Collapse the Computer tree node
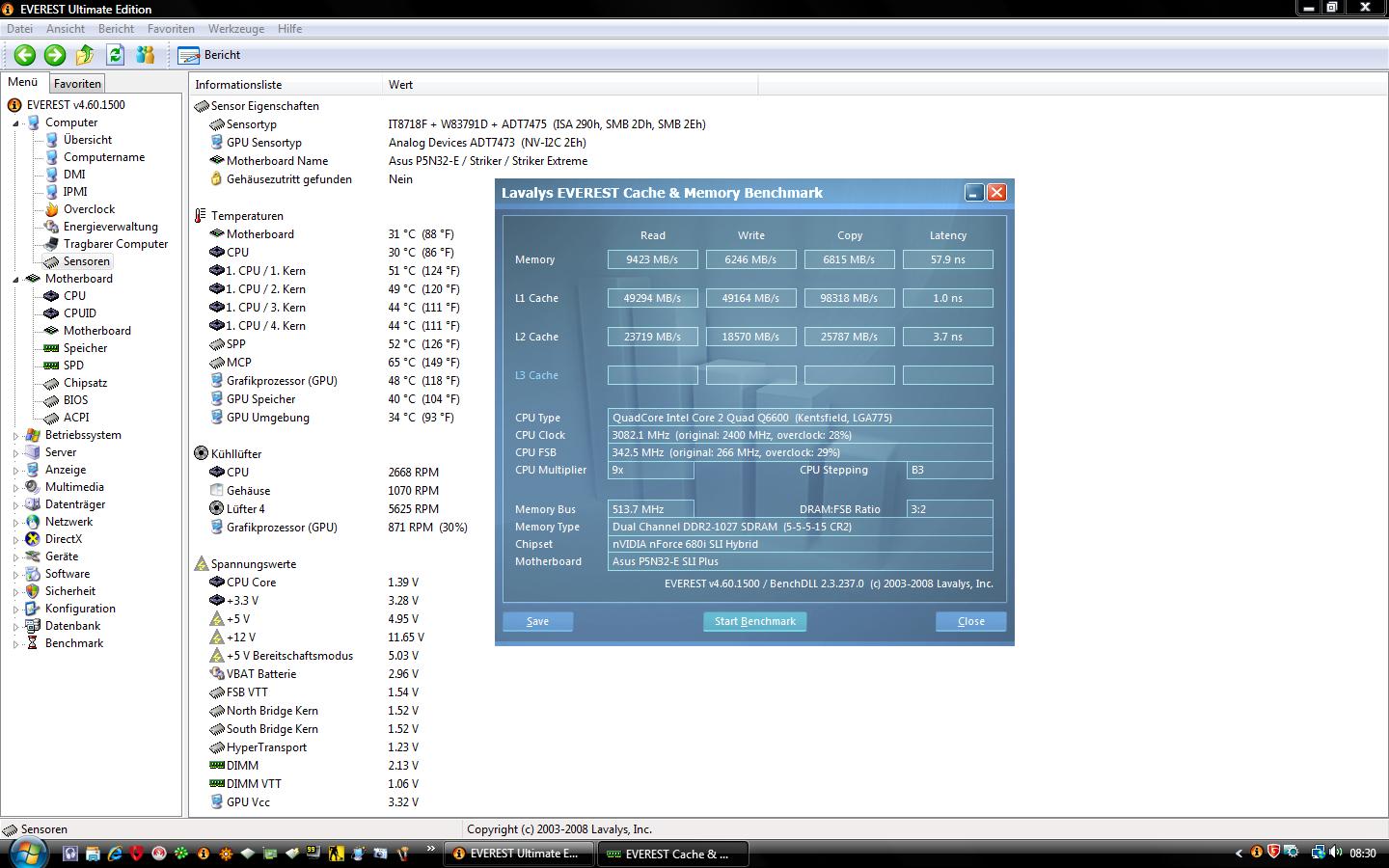This screenshot has height=868, width=1389. (16, 123)
